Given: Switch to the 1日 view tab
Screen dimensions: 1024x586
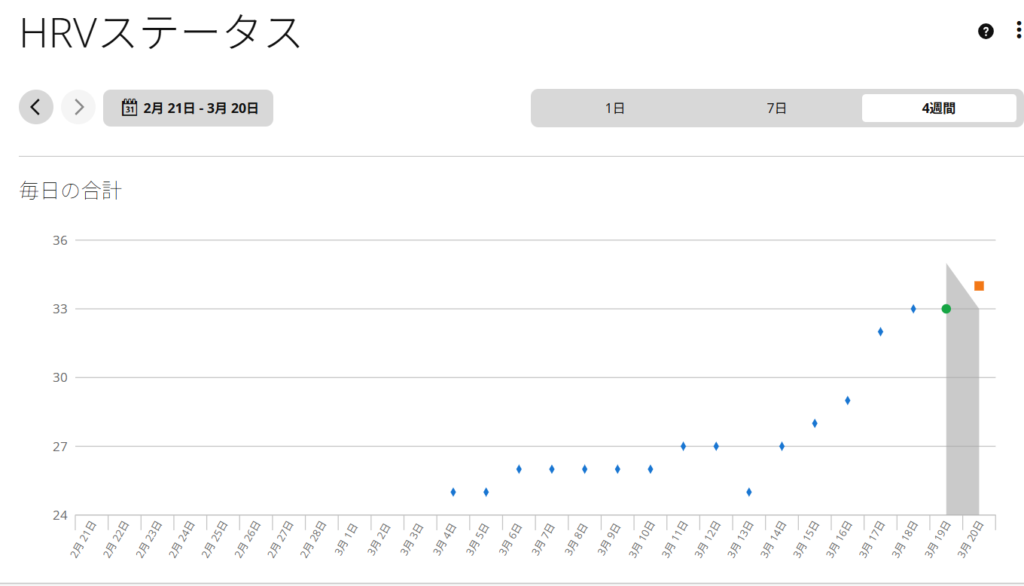Looking at the screenshot, I should point(614,108).
